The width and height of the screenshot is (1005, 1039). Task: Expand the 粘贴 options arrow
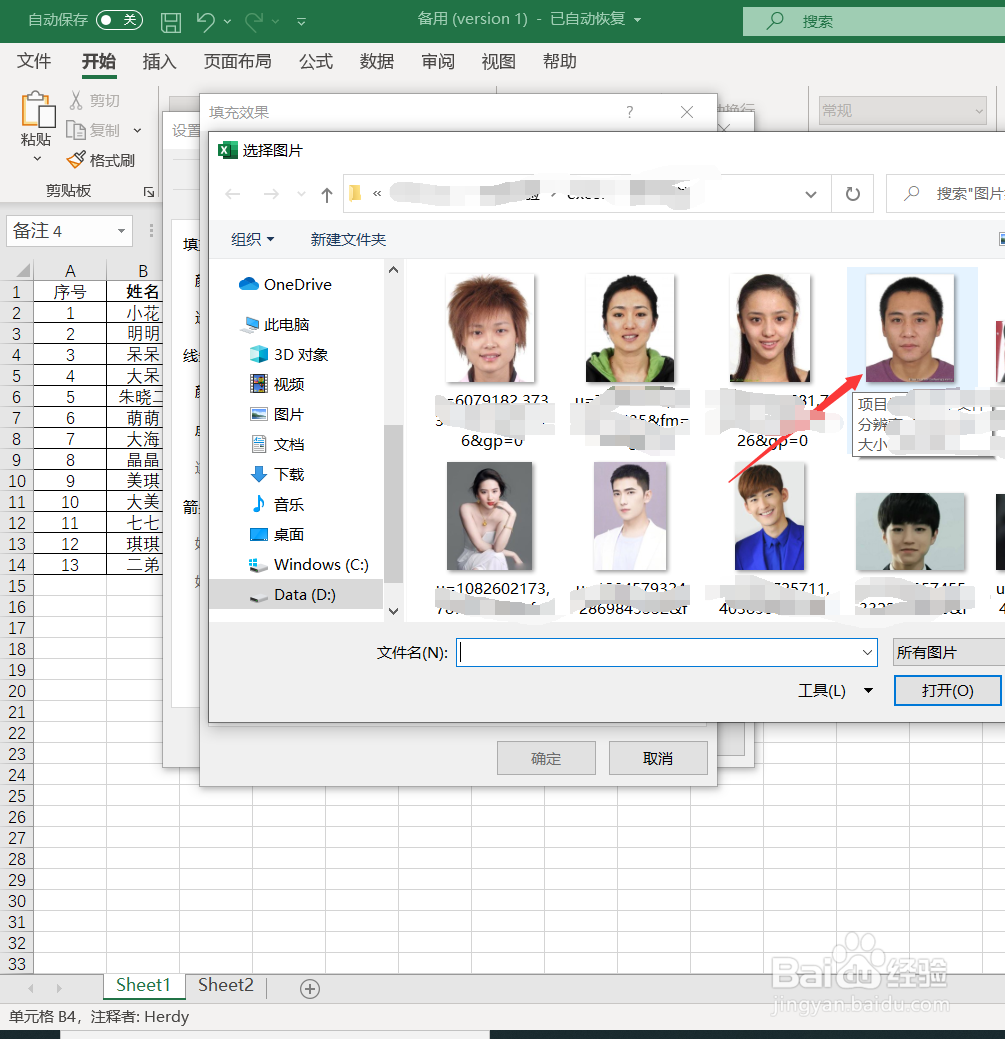37,158
